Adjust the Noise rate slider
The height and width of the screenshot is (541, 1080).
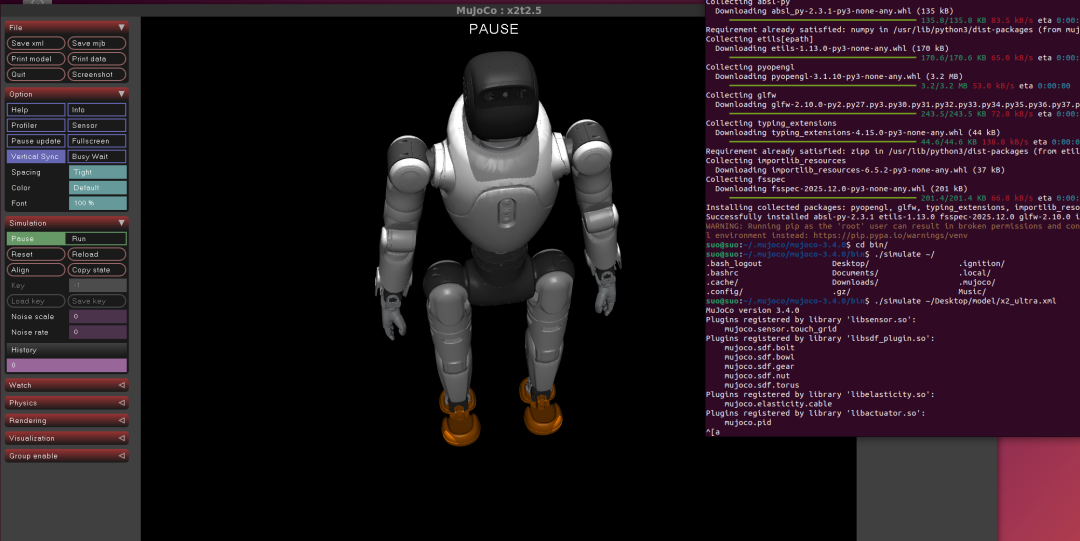98,332
